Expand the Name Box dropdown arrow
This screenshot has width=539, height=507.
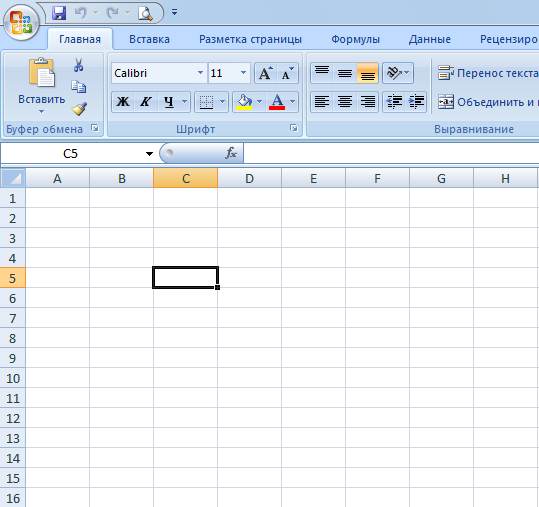[149, 154]
